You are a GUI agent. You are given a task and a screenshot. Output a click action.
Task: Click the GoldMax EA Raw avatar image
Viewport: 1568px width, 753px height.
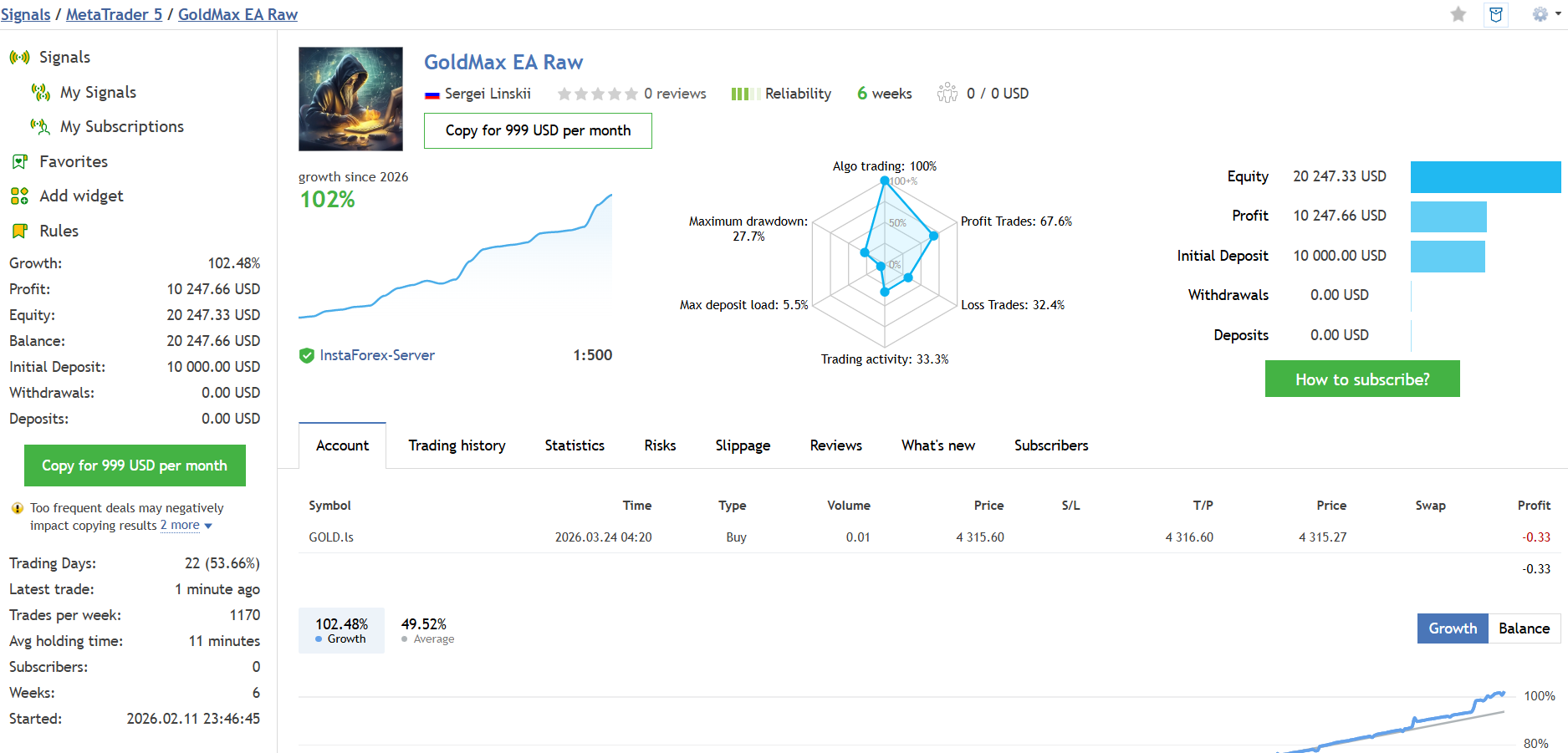(351, 99)
